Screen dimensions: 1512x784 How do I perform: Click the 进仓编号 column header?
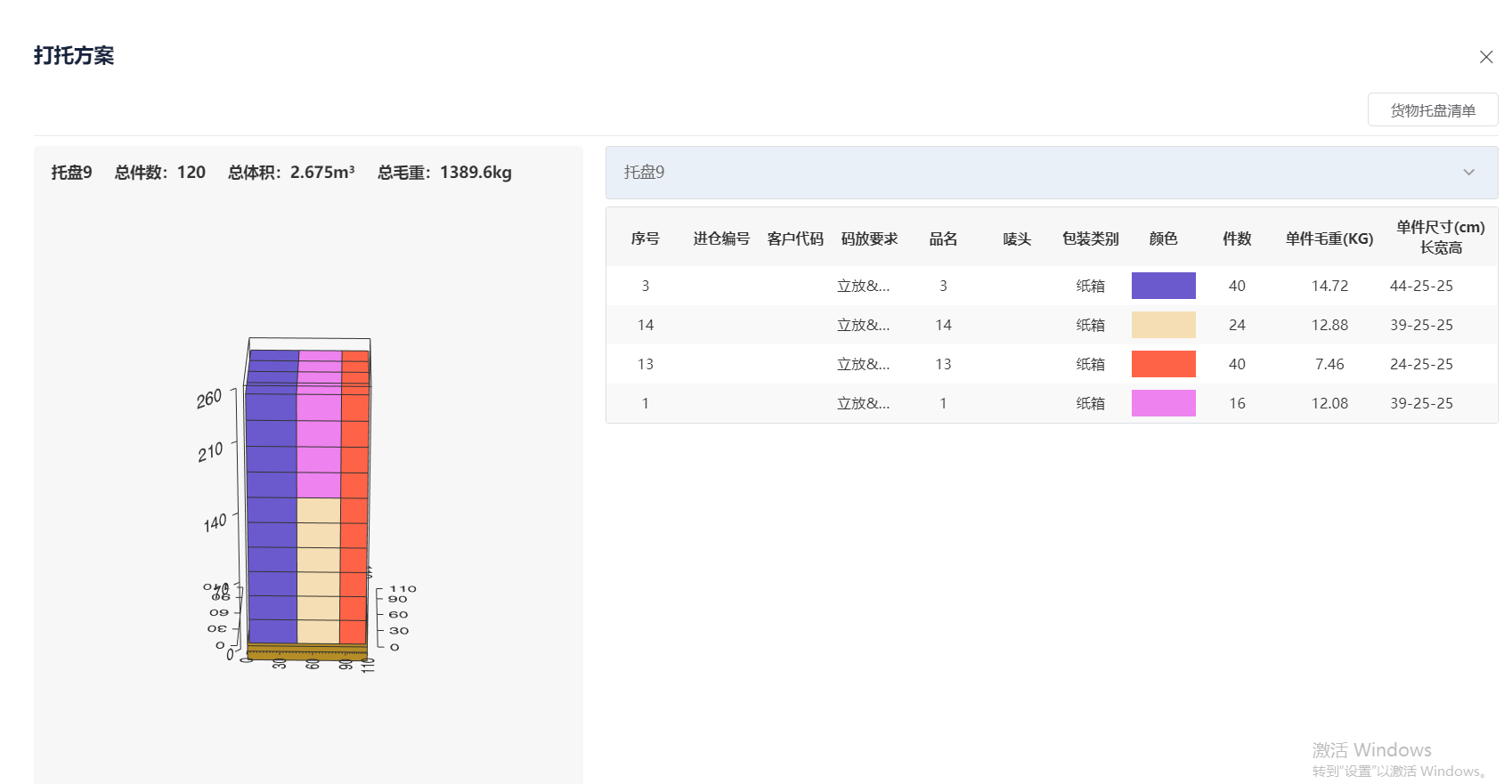(721, 238)
